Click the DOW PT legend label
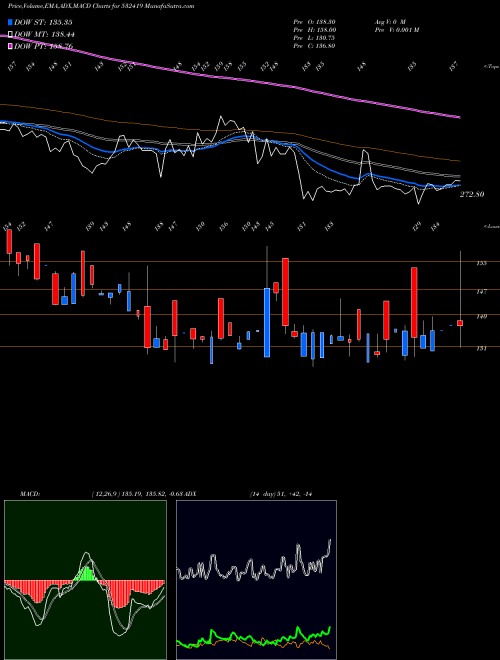500x660 pixels. [x=44, y=46]
